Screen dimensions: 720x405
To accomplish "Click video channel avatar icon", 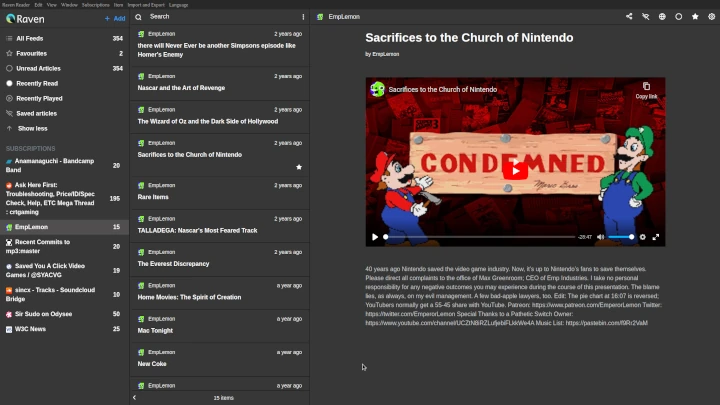I will 377,89.
